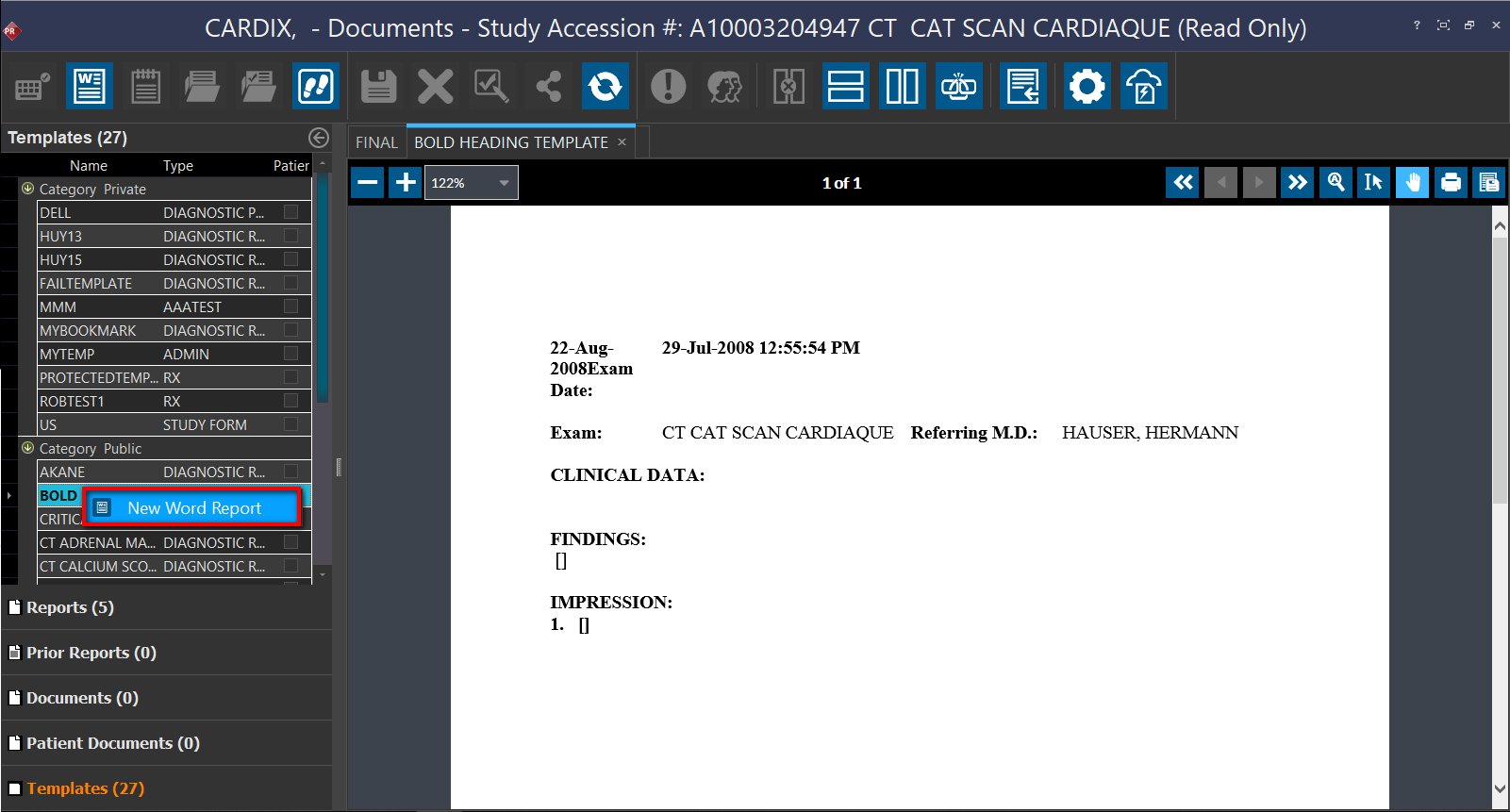Select the text selection cursor tool
Screen dimensions: 1510x812
tap(1373, 182)
